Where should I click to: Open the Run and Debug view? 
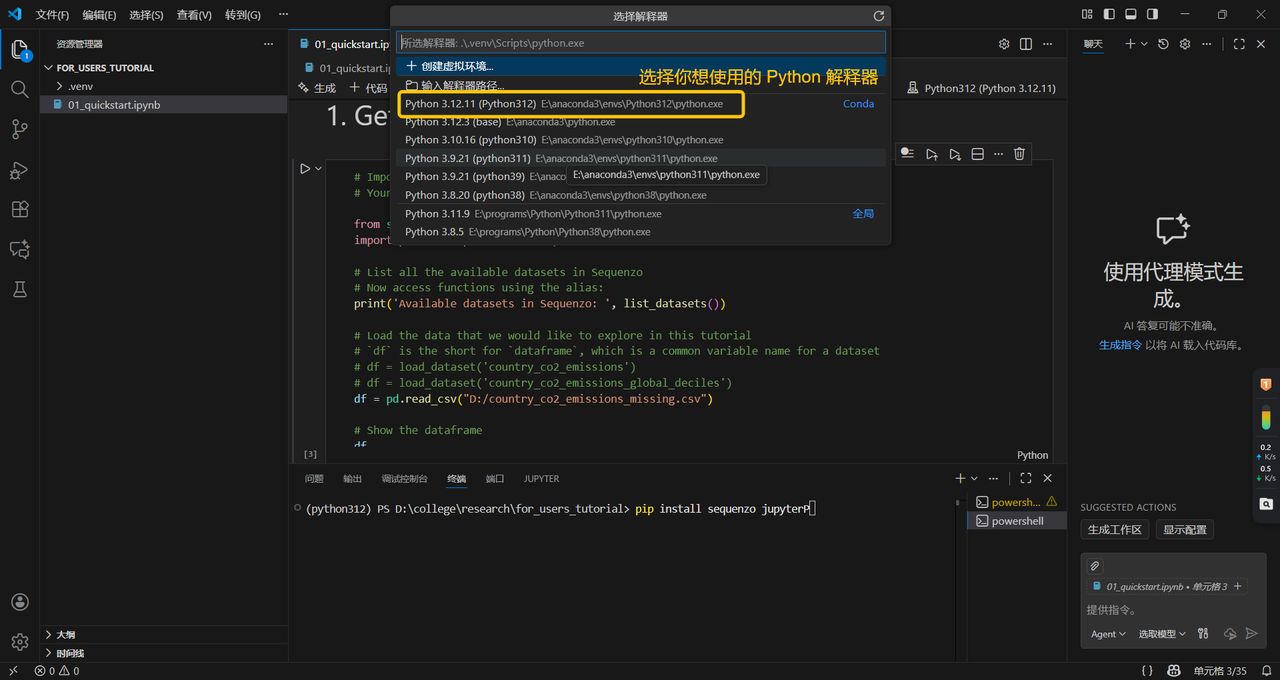[19, 170]
